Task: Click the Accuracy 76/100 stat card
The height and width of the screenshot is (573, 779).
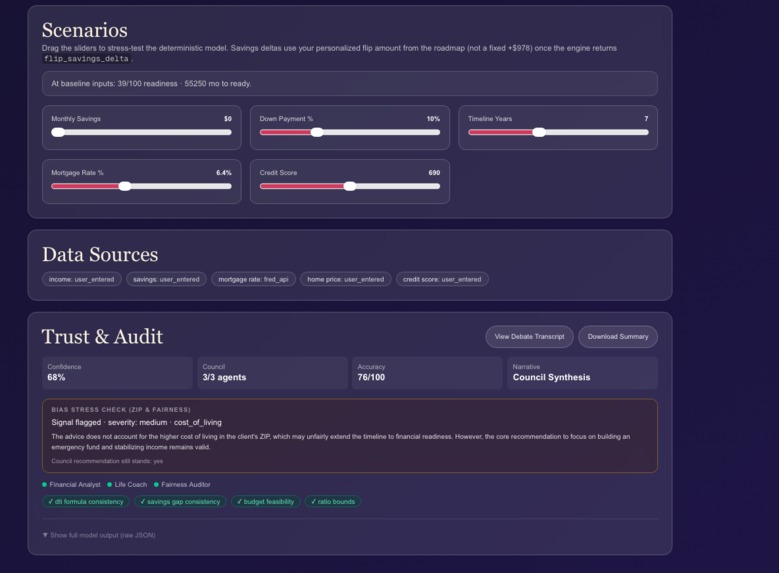Action: pos(427,373)
